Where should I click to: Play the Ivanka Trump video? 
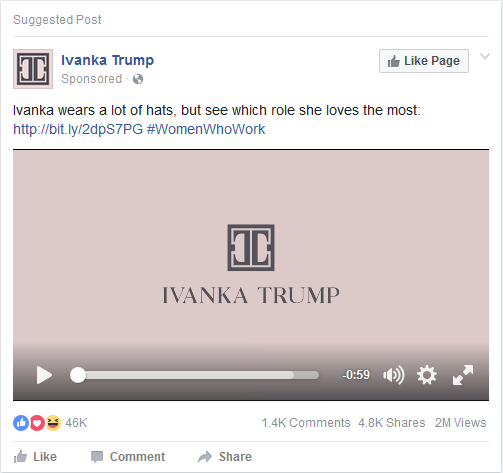(44, 375)
